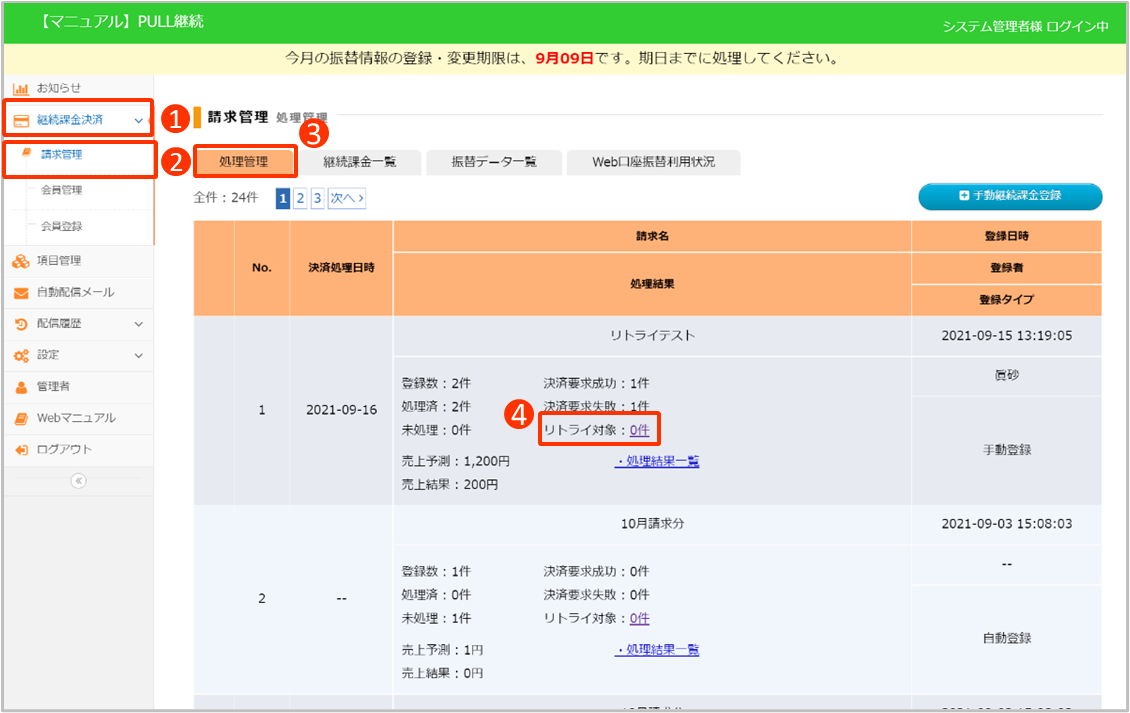The image size is (1130, 713).
Task: Open リトライ対象 0件 link for リトライテスト
Action: (x=639, y=430)
